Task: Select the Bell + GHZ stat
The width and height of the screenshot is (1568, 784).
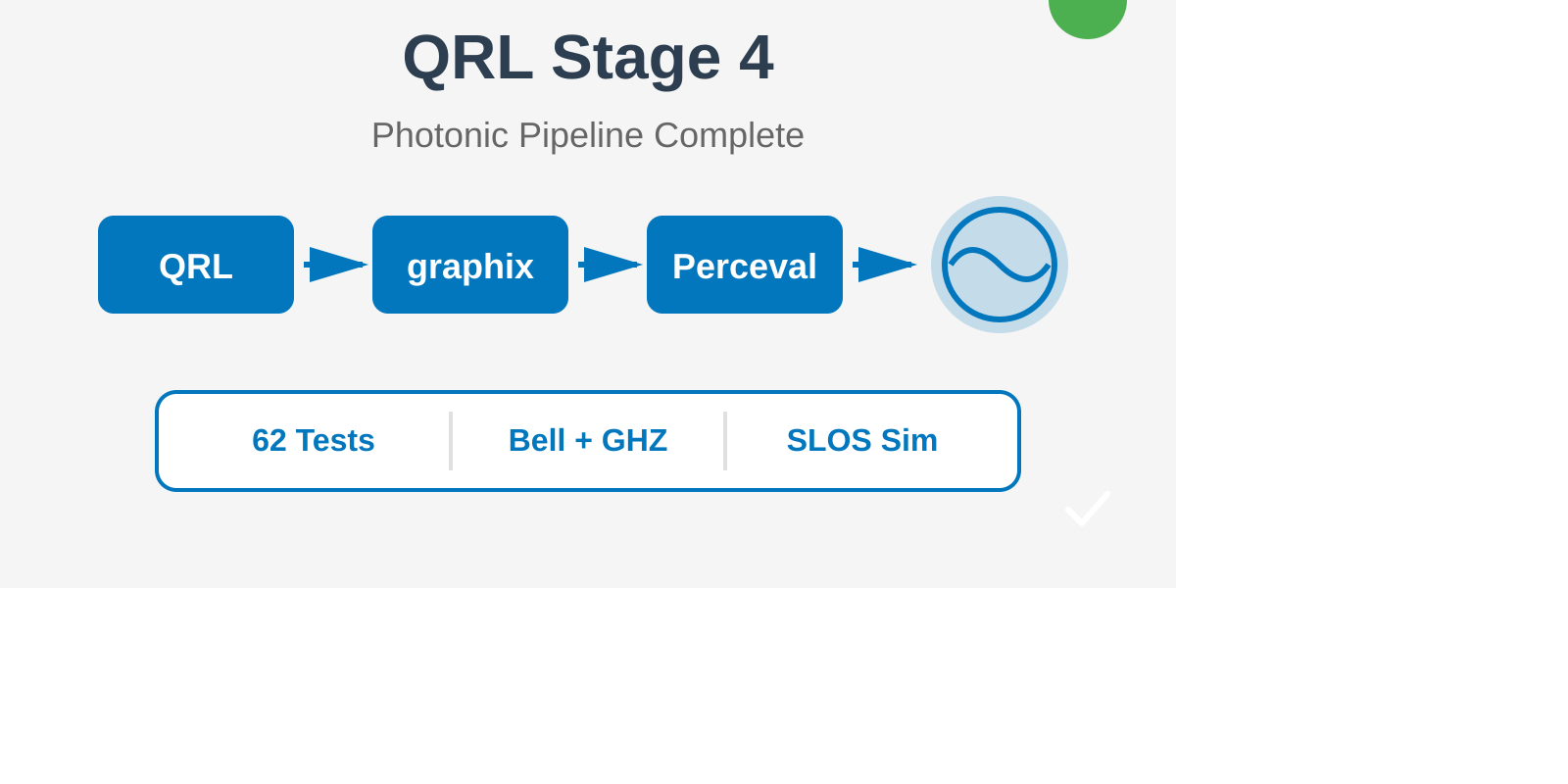Action: (588, 441)
